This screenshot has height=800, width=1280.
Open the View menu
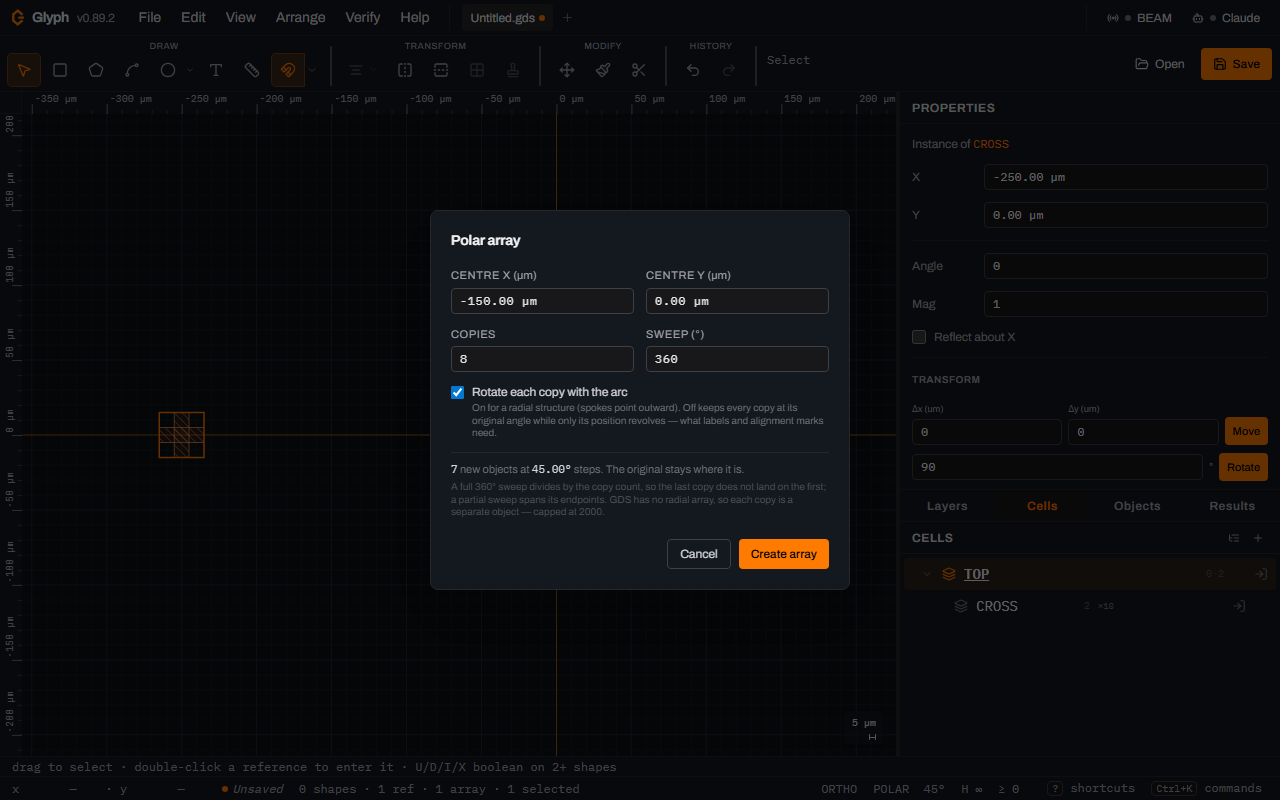pos(241,17)
